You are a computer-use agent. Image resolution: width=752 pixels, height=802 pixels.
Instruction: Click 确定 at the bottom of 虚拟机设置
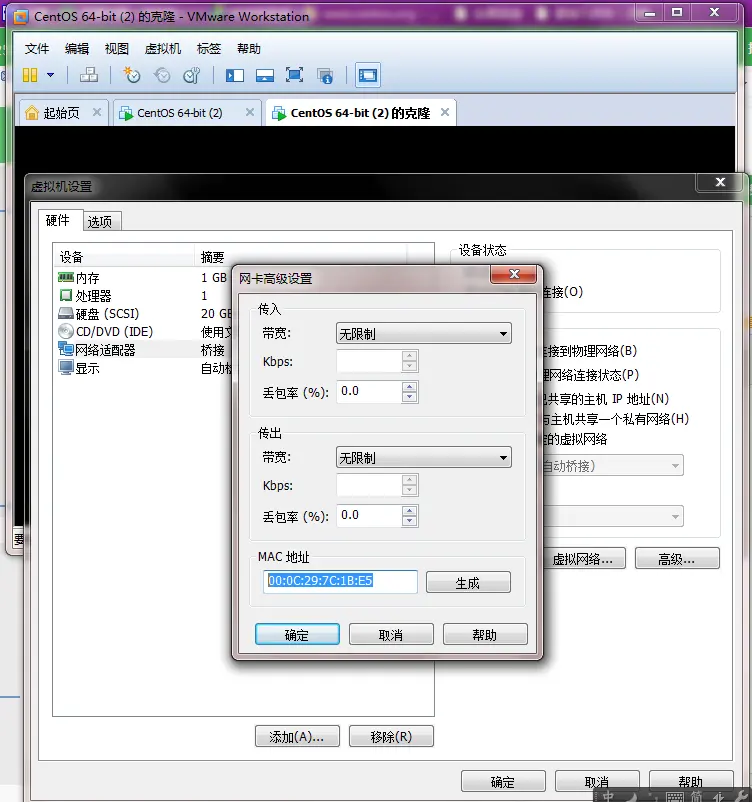coord(503,782)
